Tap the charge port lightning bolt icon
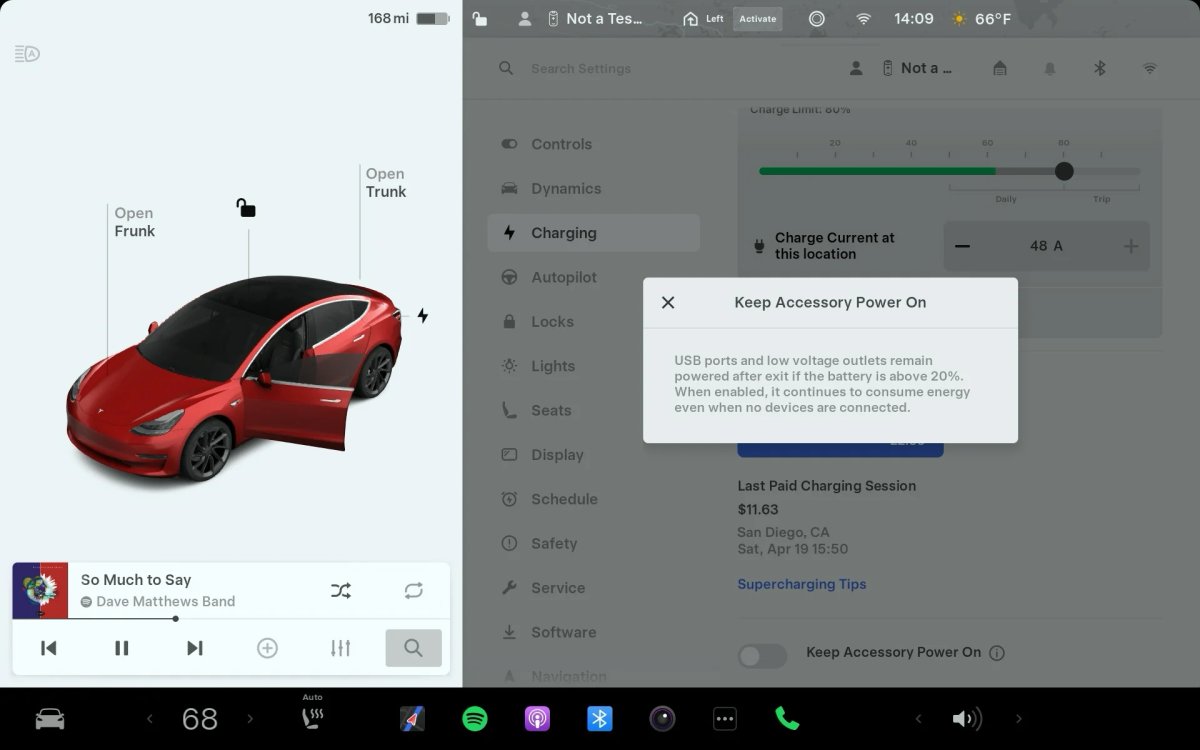 [423, 316]
